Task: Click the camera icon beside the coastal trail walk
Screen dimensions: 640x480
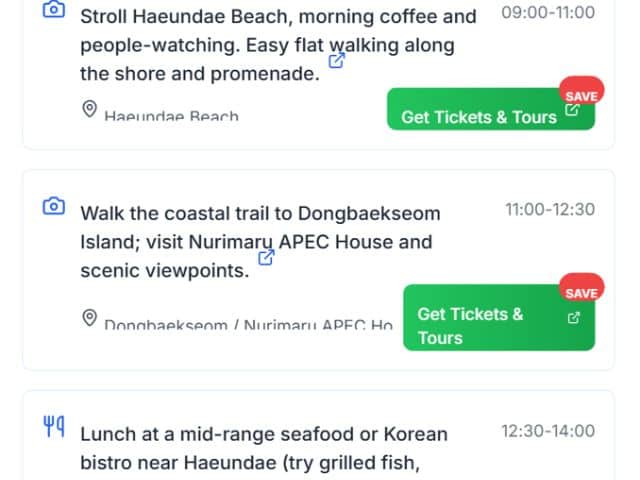Action: coord(54,207)
